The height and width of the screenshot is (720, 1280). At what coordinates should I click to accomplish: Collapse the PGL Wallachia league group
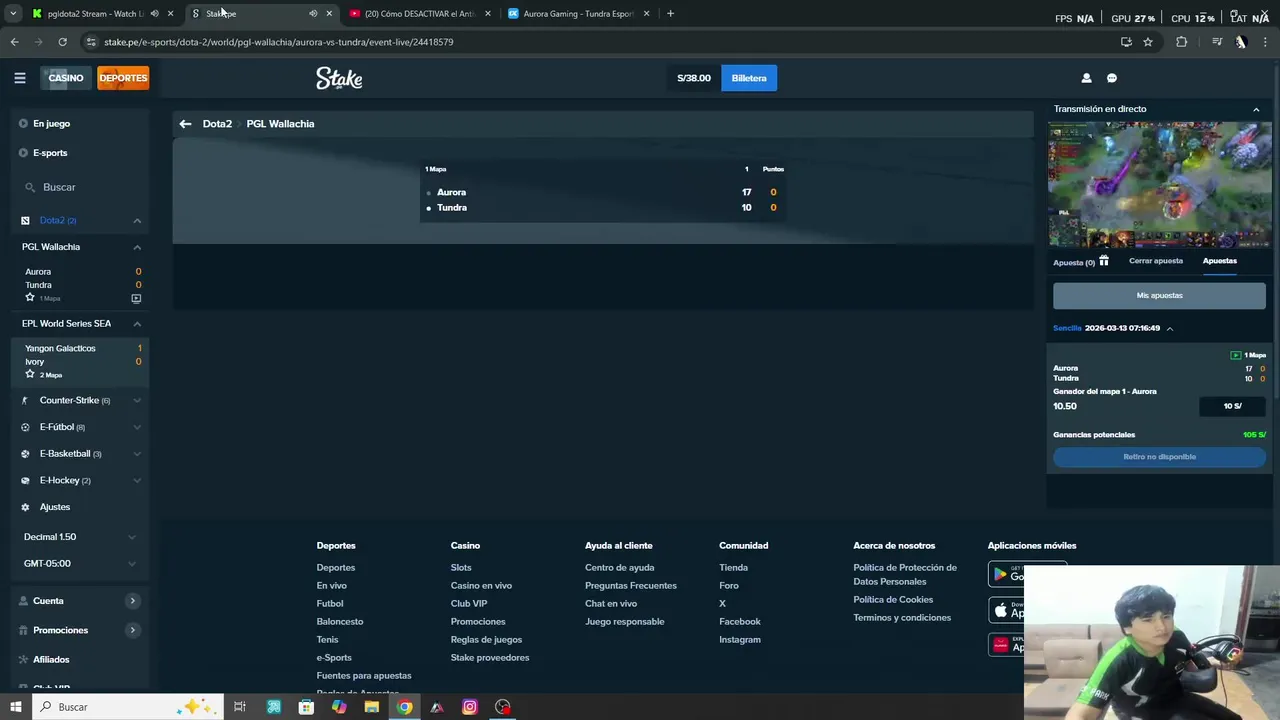pos(137,247)
